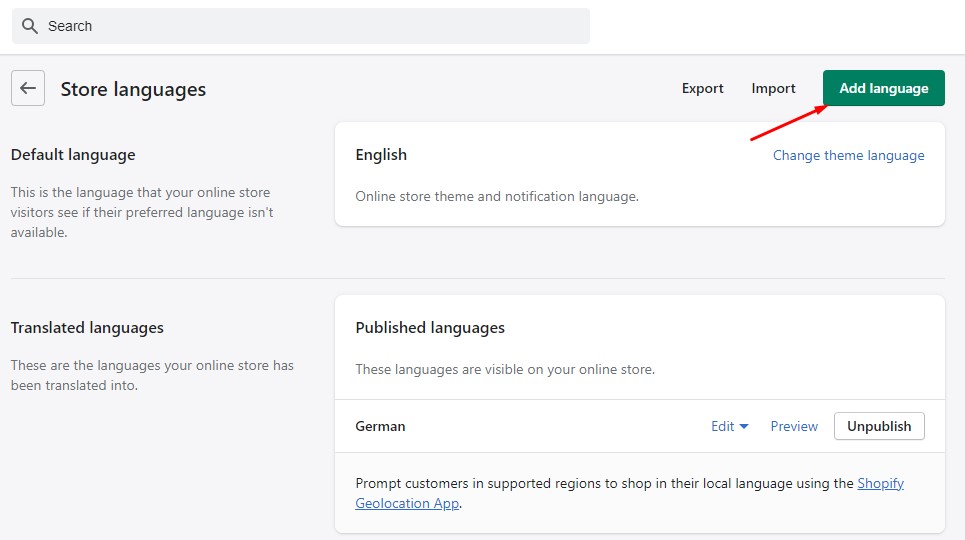Viewport: 965px width, 540px height.
Task: Go back using the arrow button
Action: [28, 88]
